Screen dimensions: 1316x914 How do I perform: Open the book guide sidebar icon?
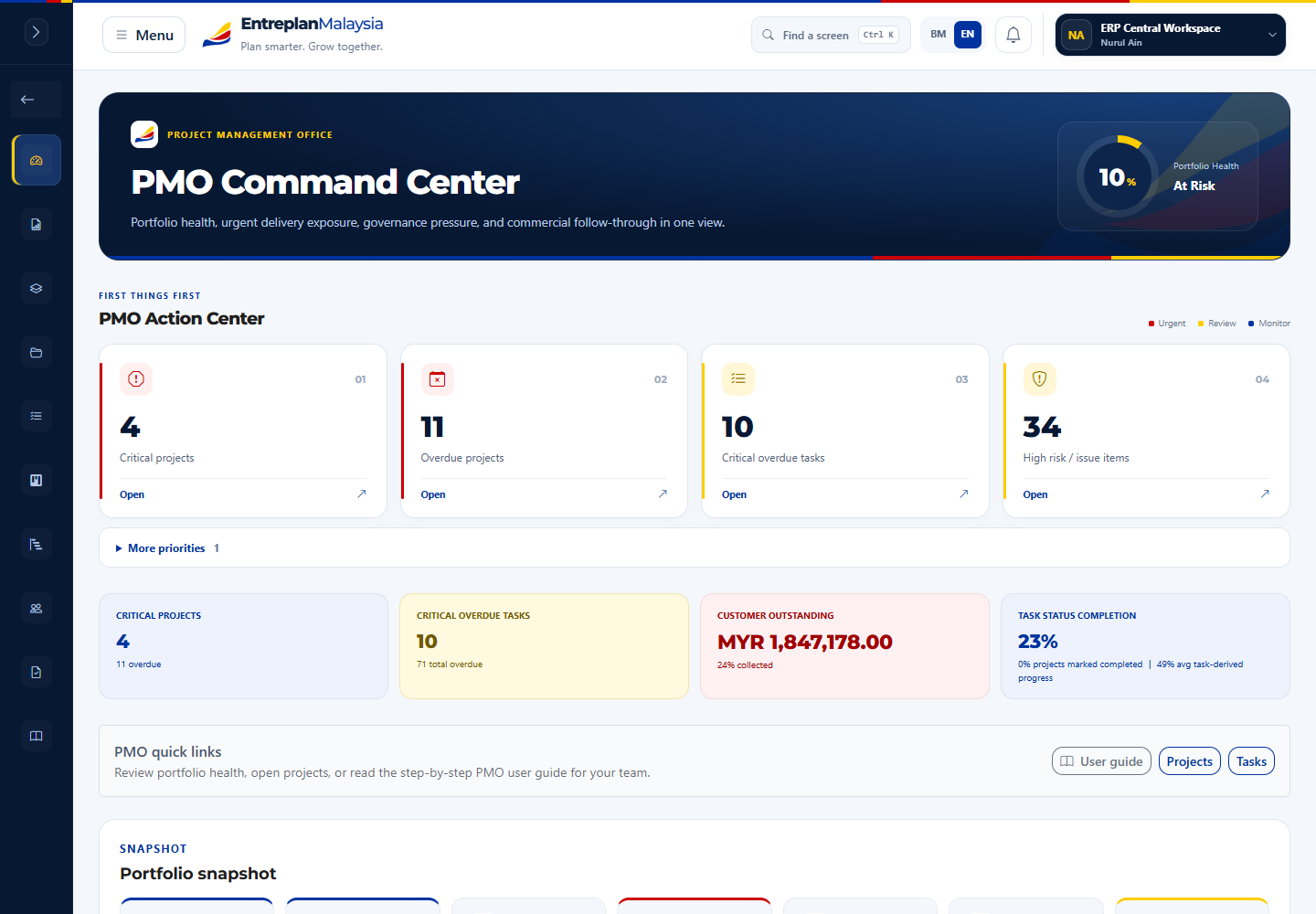(x=37, y=736)
